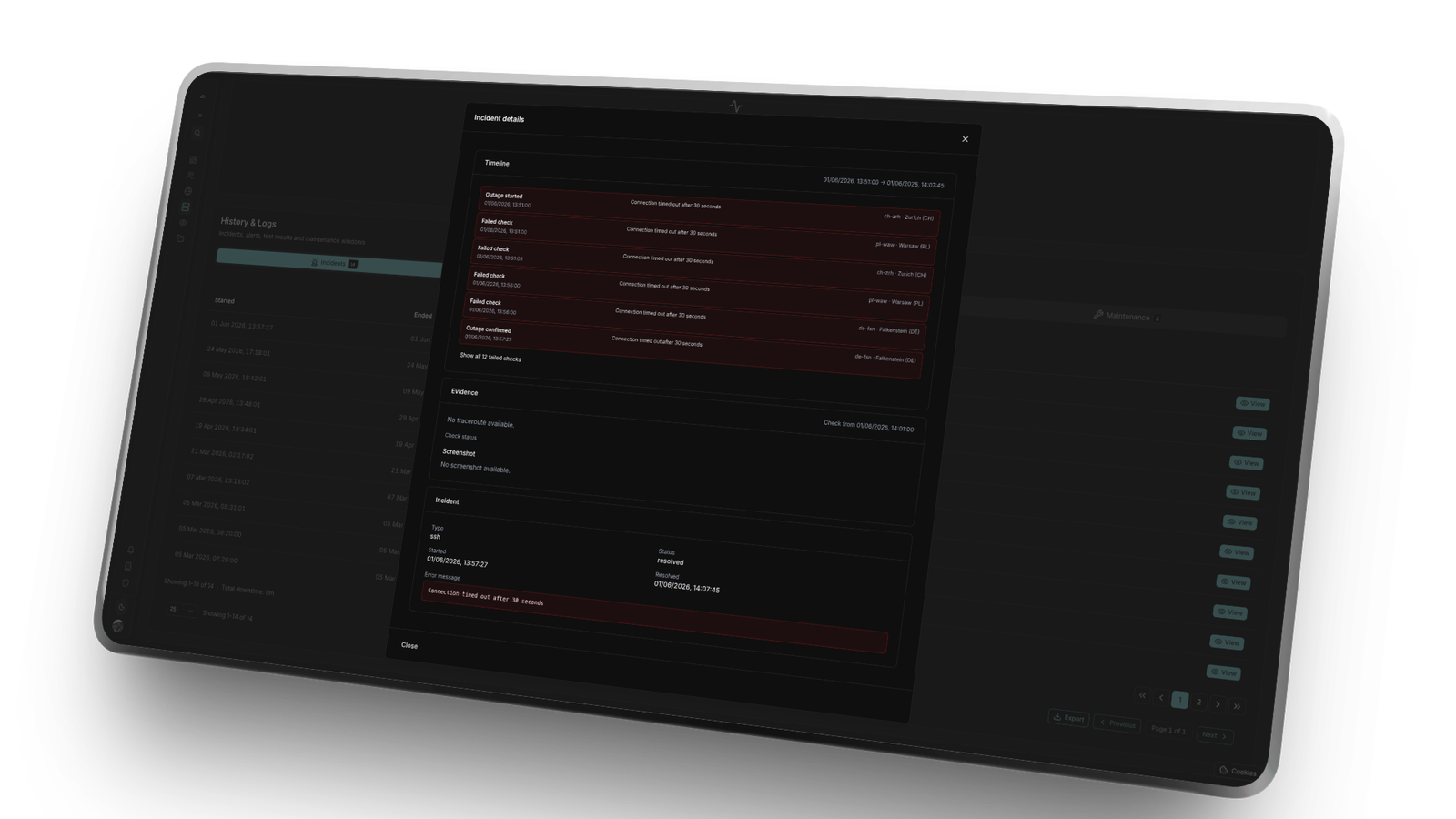Go back one page with the left chevron

(1161, 697)
